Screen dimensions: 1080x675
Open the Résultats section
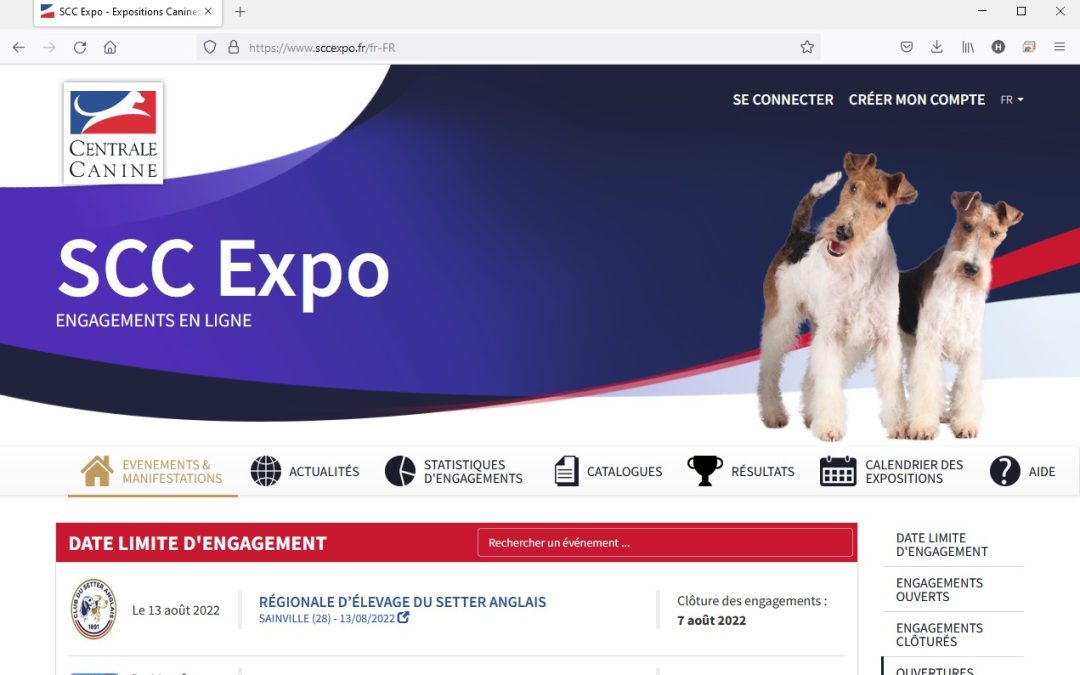click(762, 472)
